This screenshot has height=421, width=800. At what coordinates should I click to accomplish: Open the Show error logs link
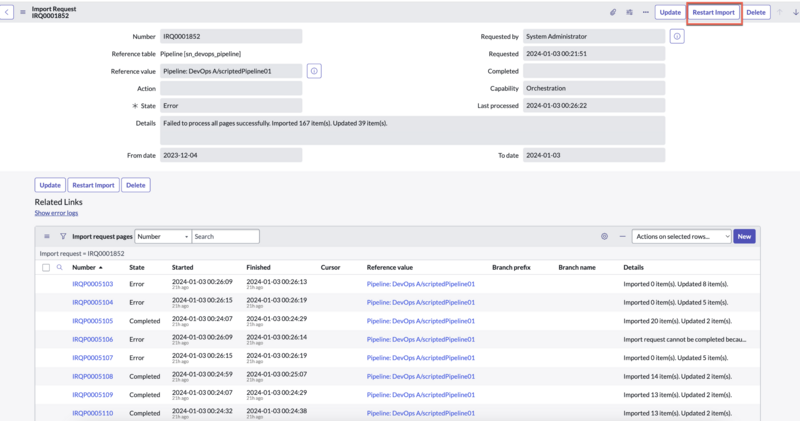[x=56, y=213]
